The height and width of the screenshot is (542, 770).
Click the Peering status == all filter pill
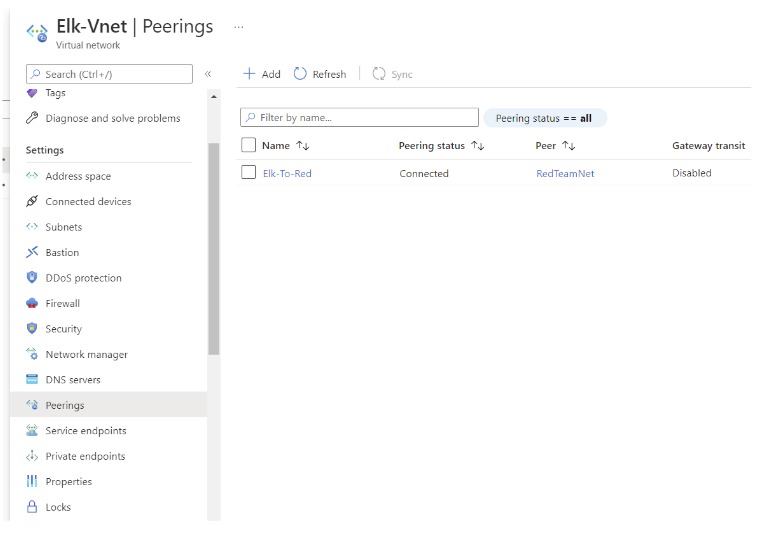tap(545, 118)
